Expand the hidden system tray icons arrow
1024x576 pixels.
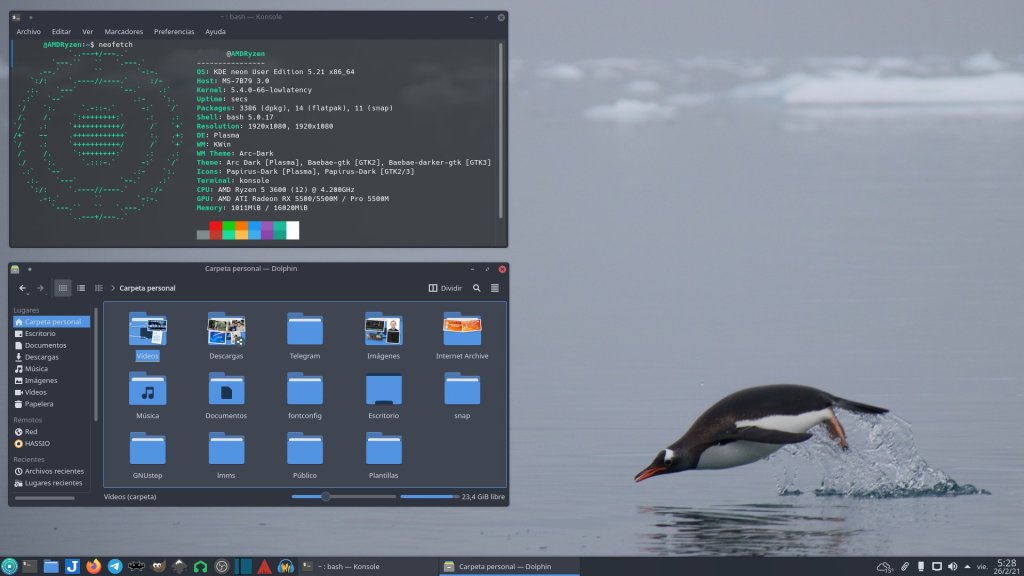point(967,567)
